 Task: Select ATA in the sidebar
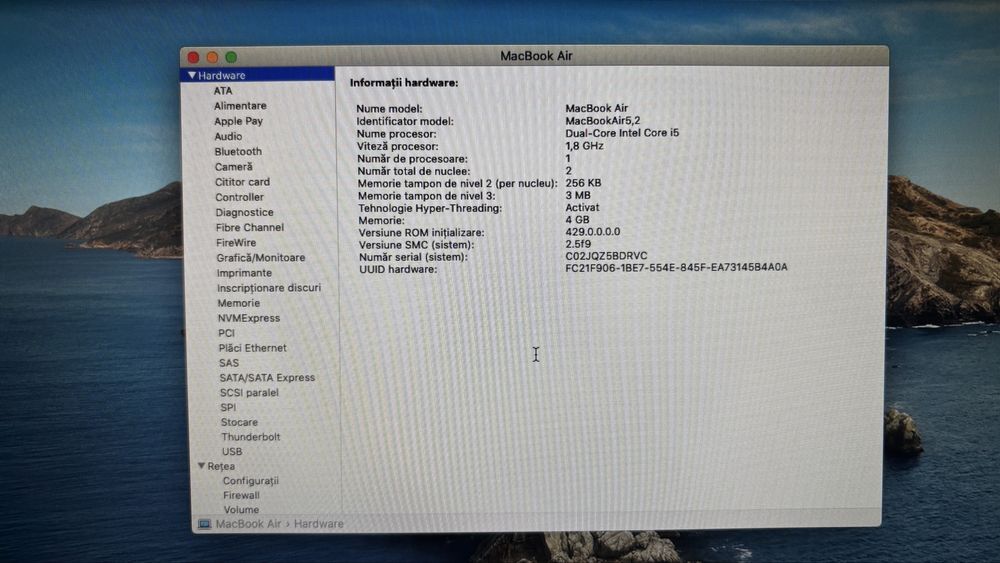[x=223, y=91]
